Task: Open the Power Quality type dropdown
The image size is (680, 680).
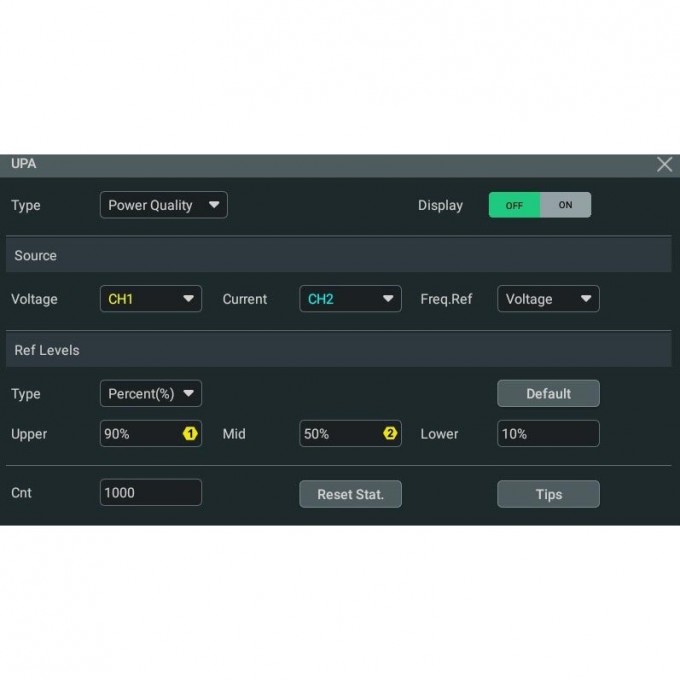Action: click(163, 205)
